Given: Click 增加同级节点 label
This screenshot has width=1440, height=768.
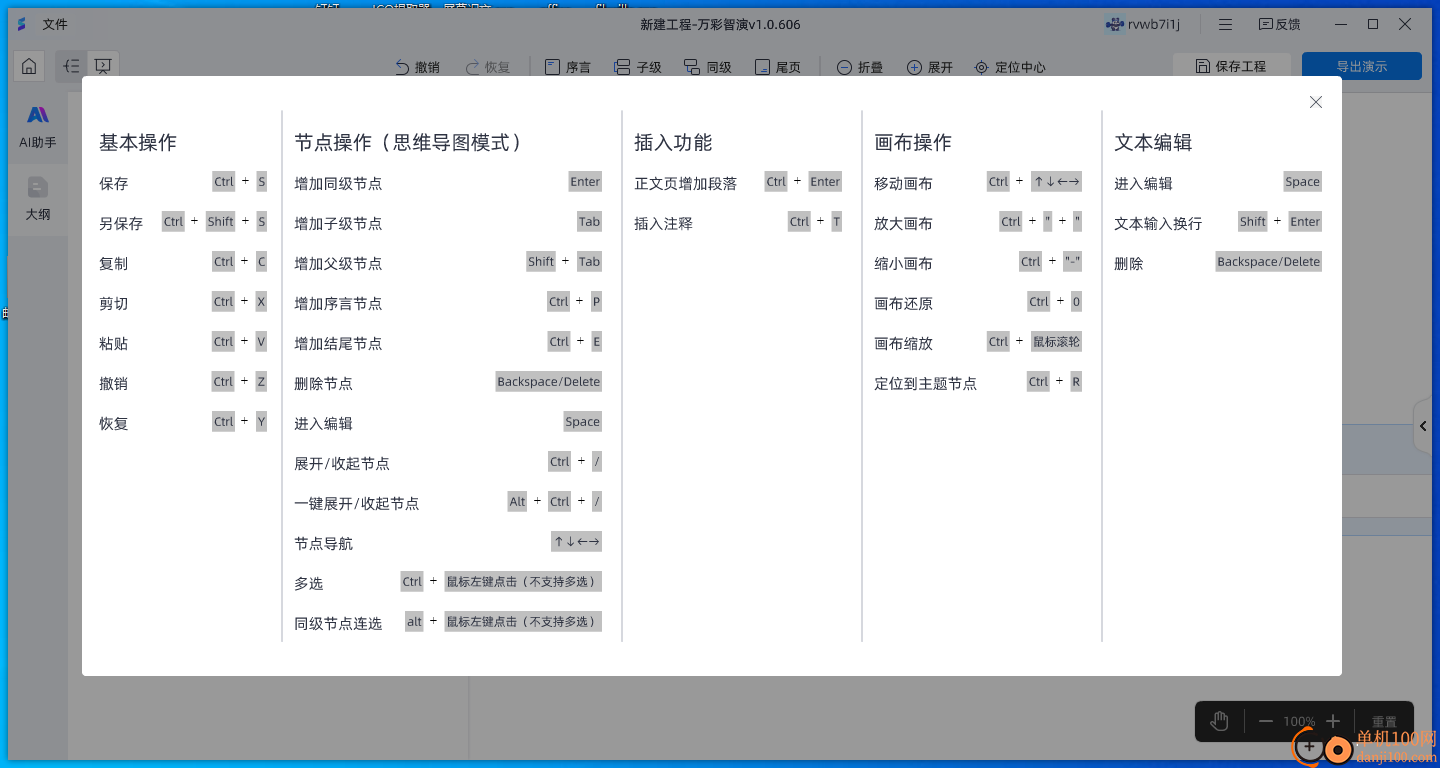Looking at the screenshot, I should 338,183.
